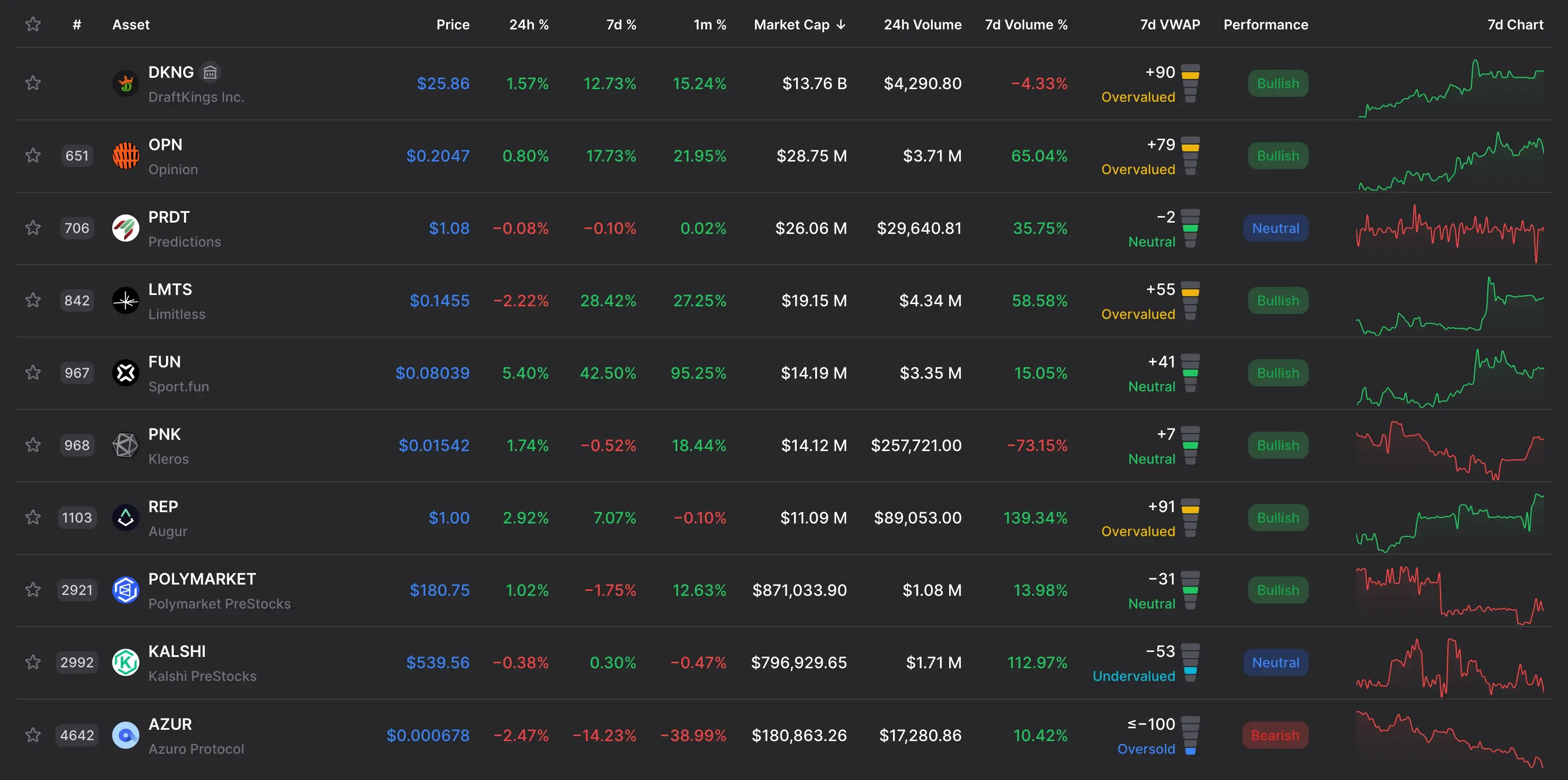1568x780 pixels.
Task: Click PNK 24h volume $257,721.00
Action: click(916, 446)
